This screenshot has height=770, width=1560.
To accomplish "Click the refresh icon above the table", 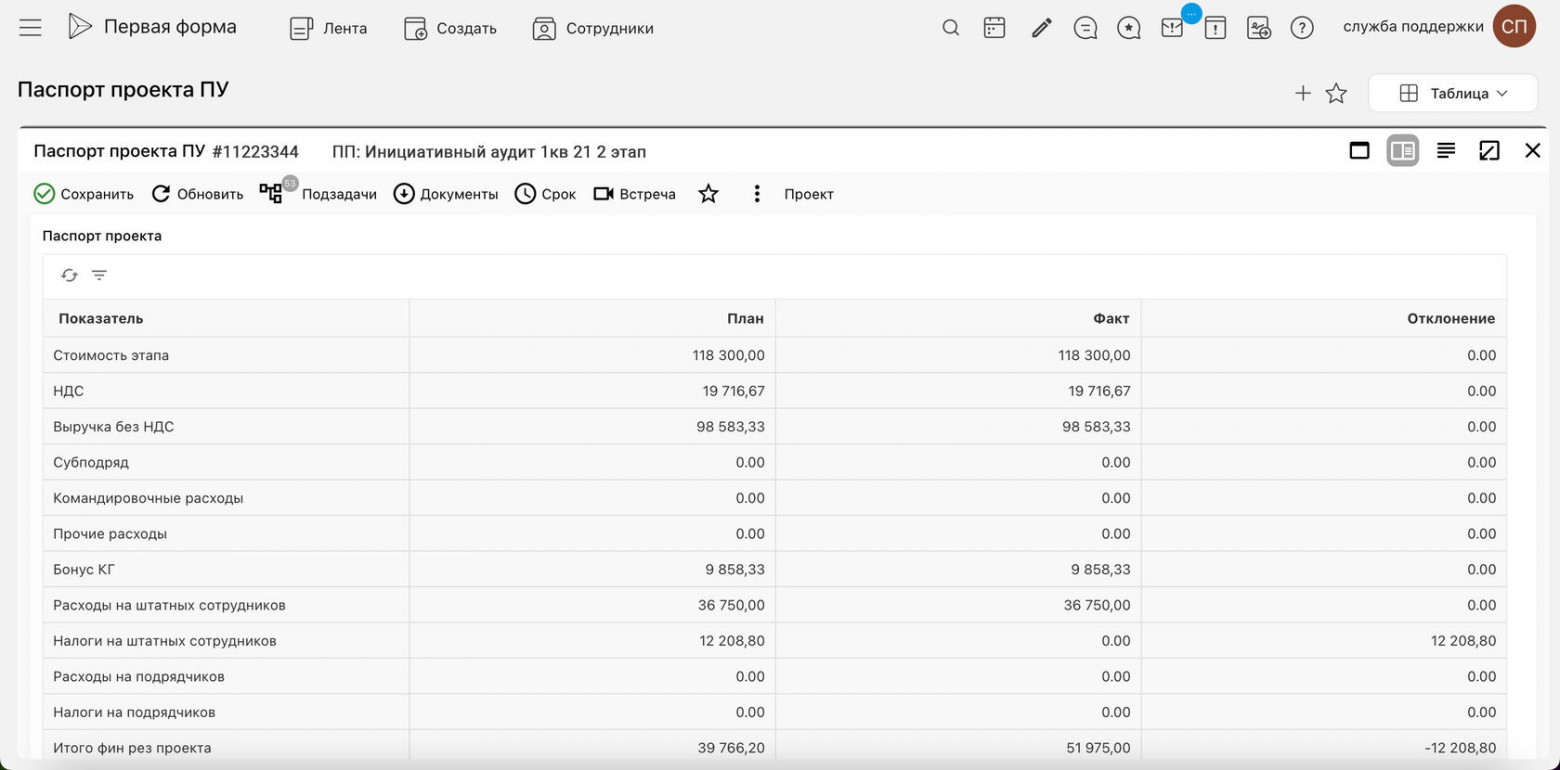I will pyautogui.click(x=69, y=275).
